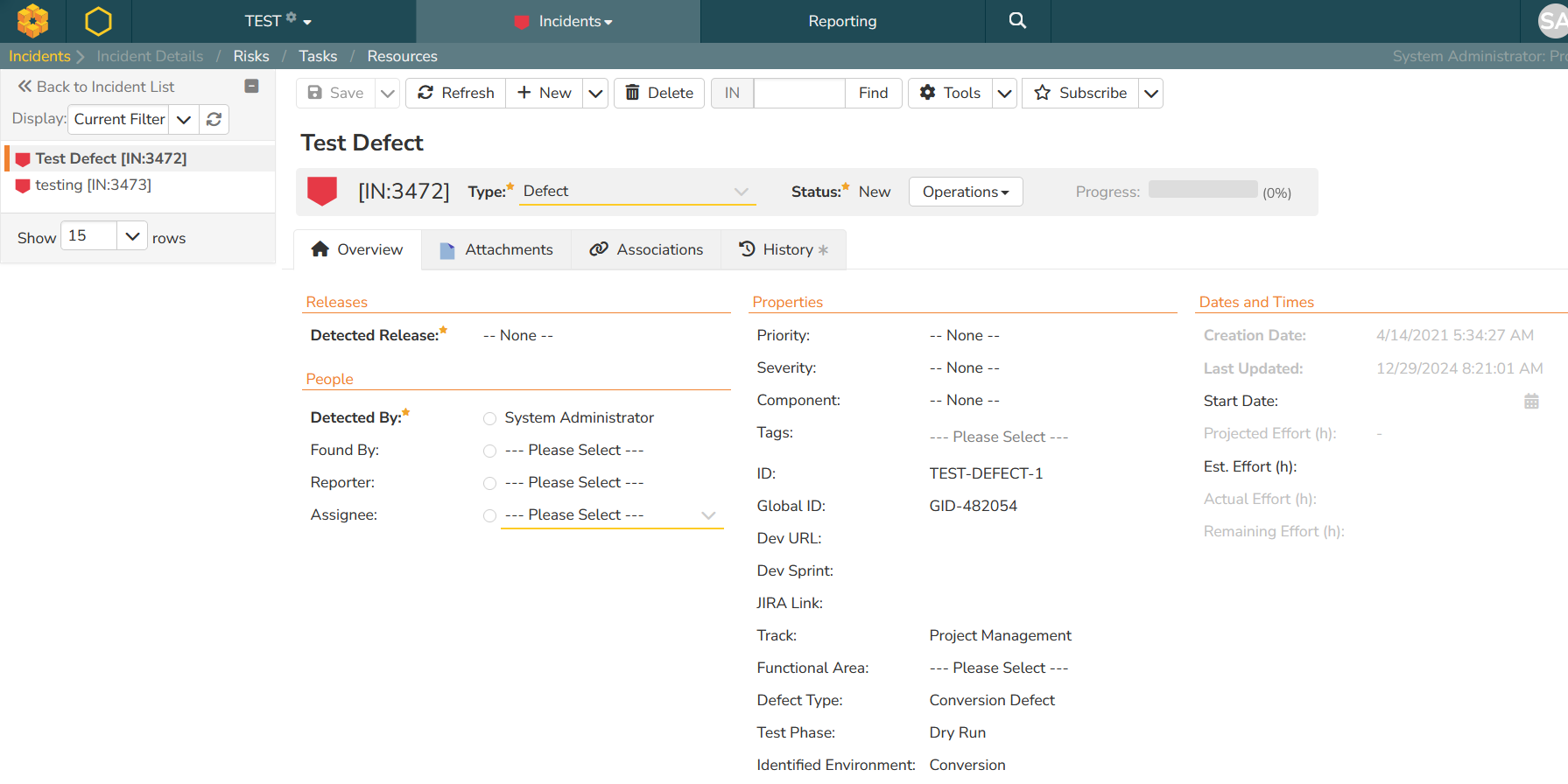Click the Spira orange cube logo

coord(32,21)
